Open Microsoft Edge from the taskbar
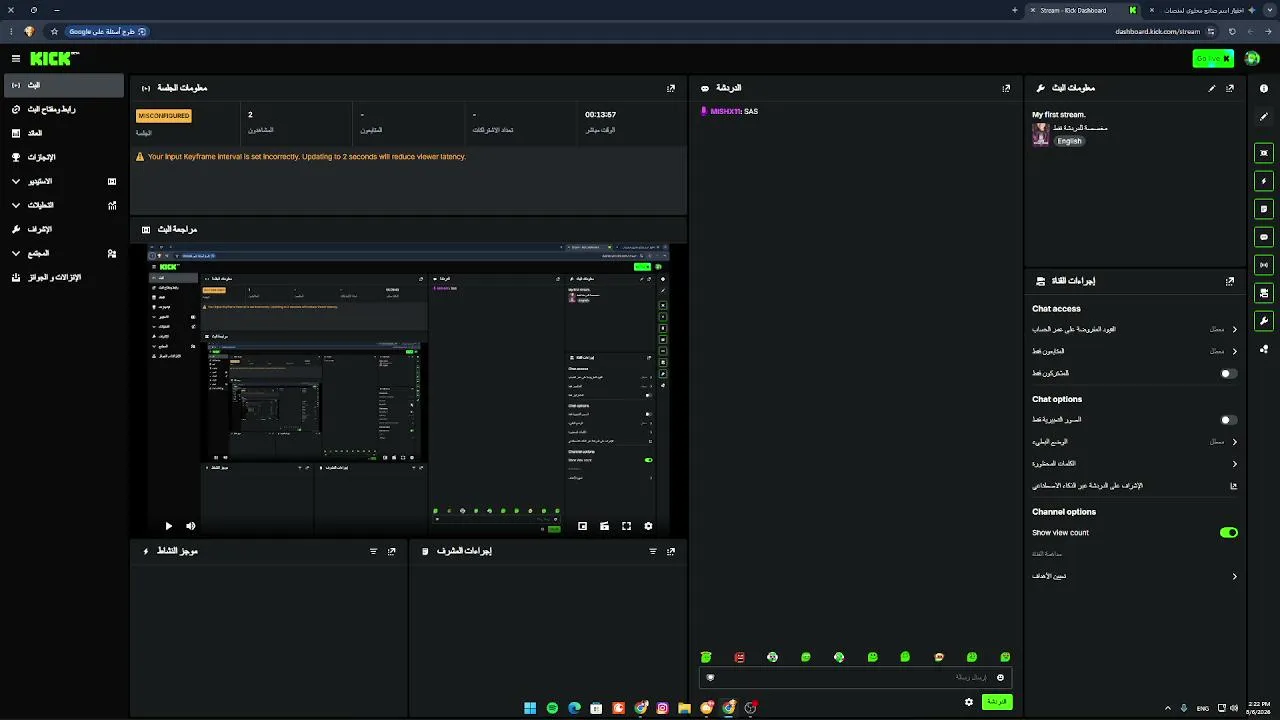The height and width of the screenshot is (720, 1280). pyautogui.click(x=574, y=708)
